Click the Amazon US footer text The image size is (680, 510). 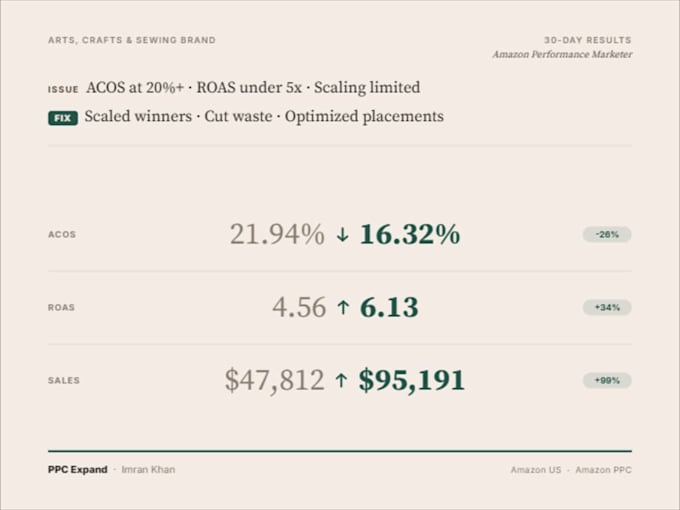pyautogui.click(x=536, y=470)
